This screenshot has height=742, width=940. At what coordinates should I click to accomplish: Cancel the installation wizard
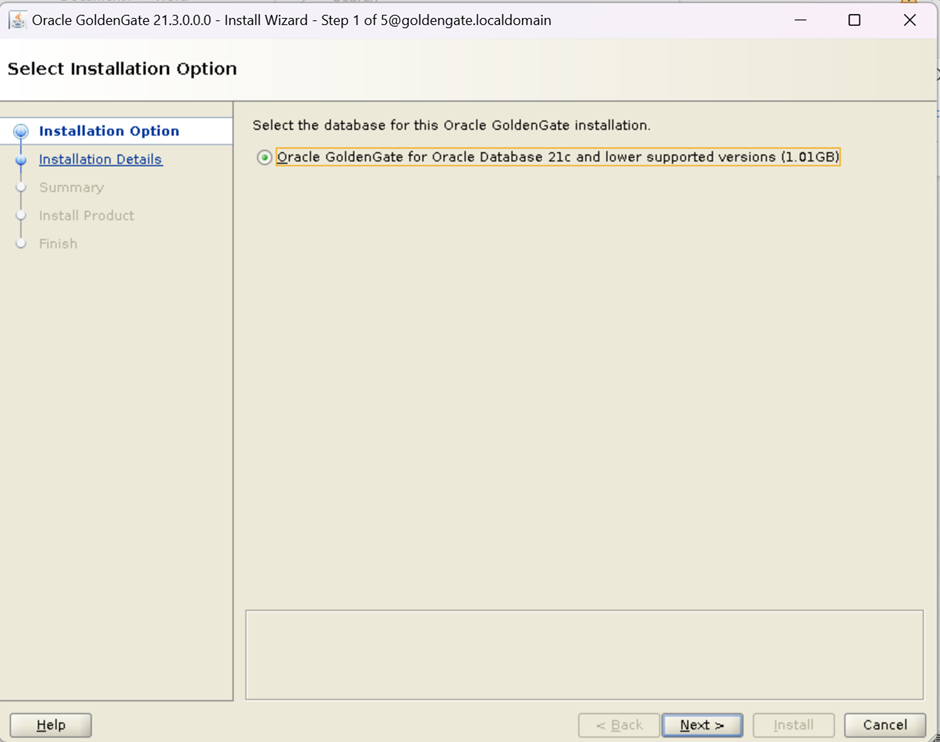[885, 725]
